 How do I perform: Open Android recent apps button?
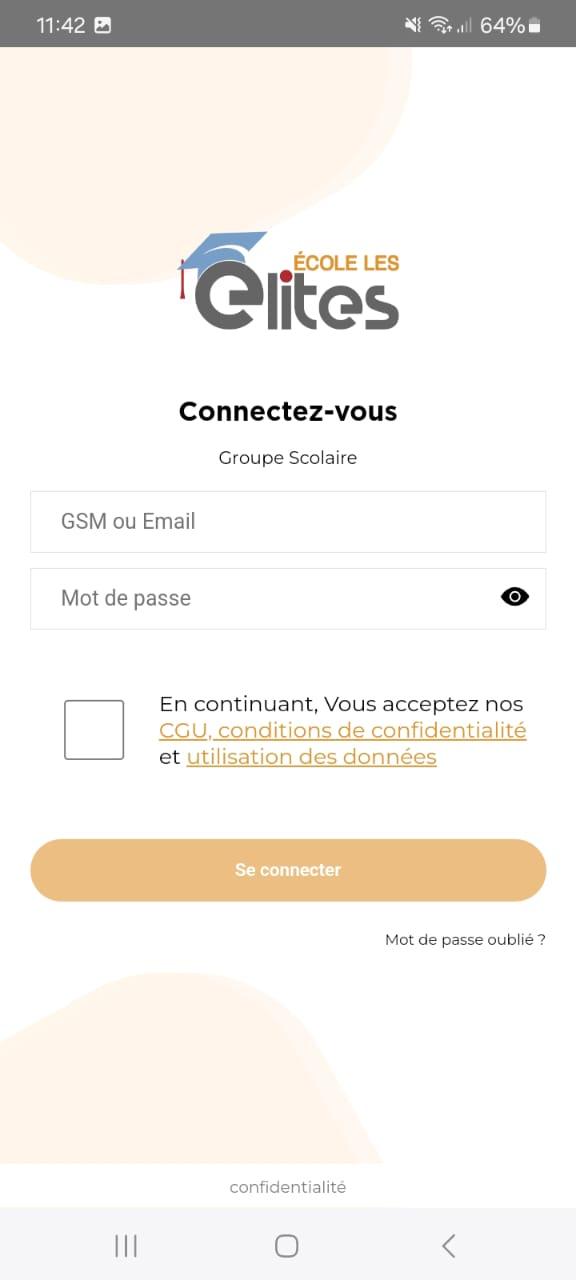click(x=126, y=1245)
